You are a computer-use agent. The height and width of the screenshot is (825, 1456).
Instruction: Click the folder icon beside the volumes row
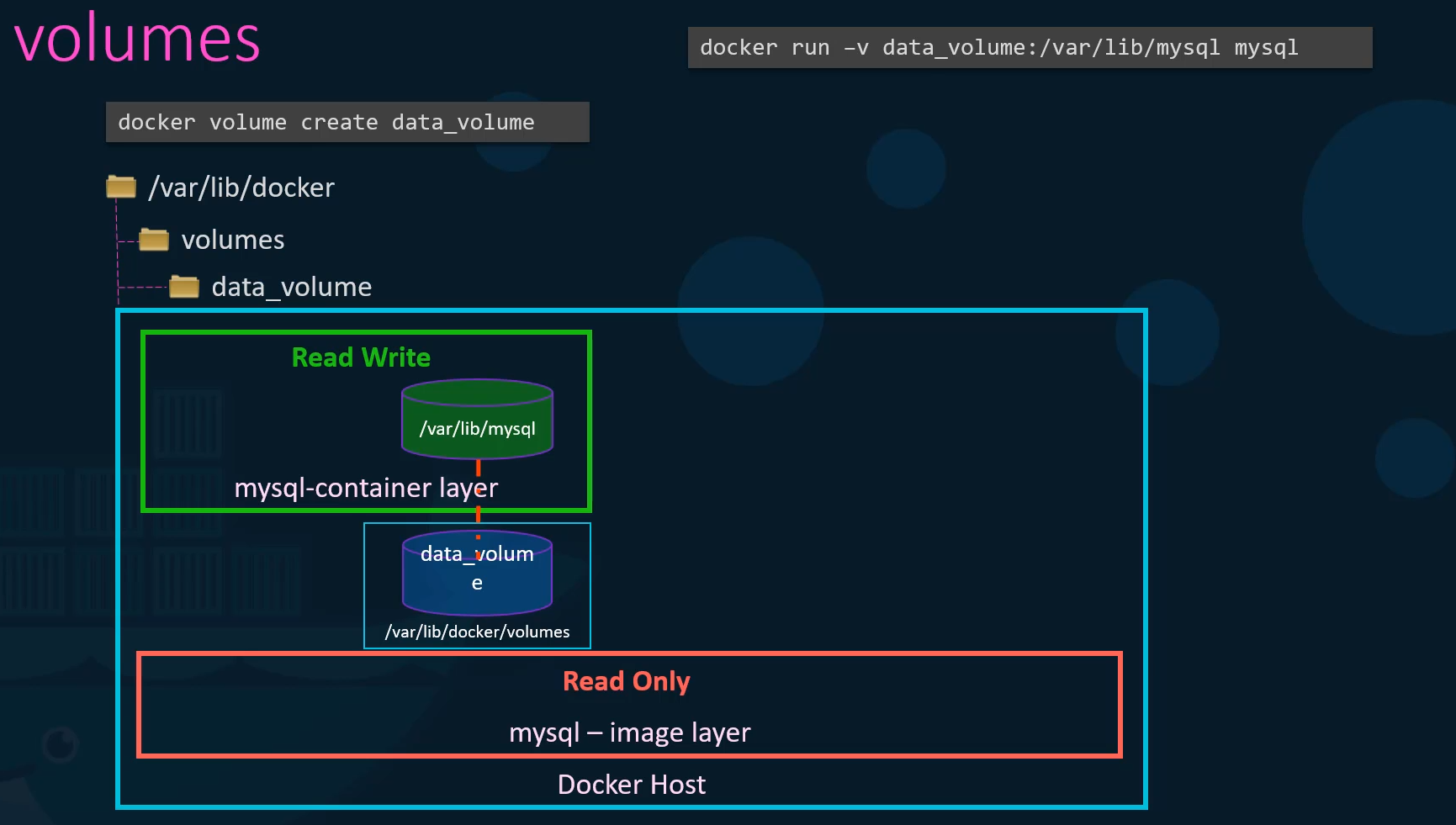tap(154, 240)
